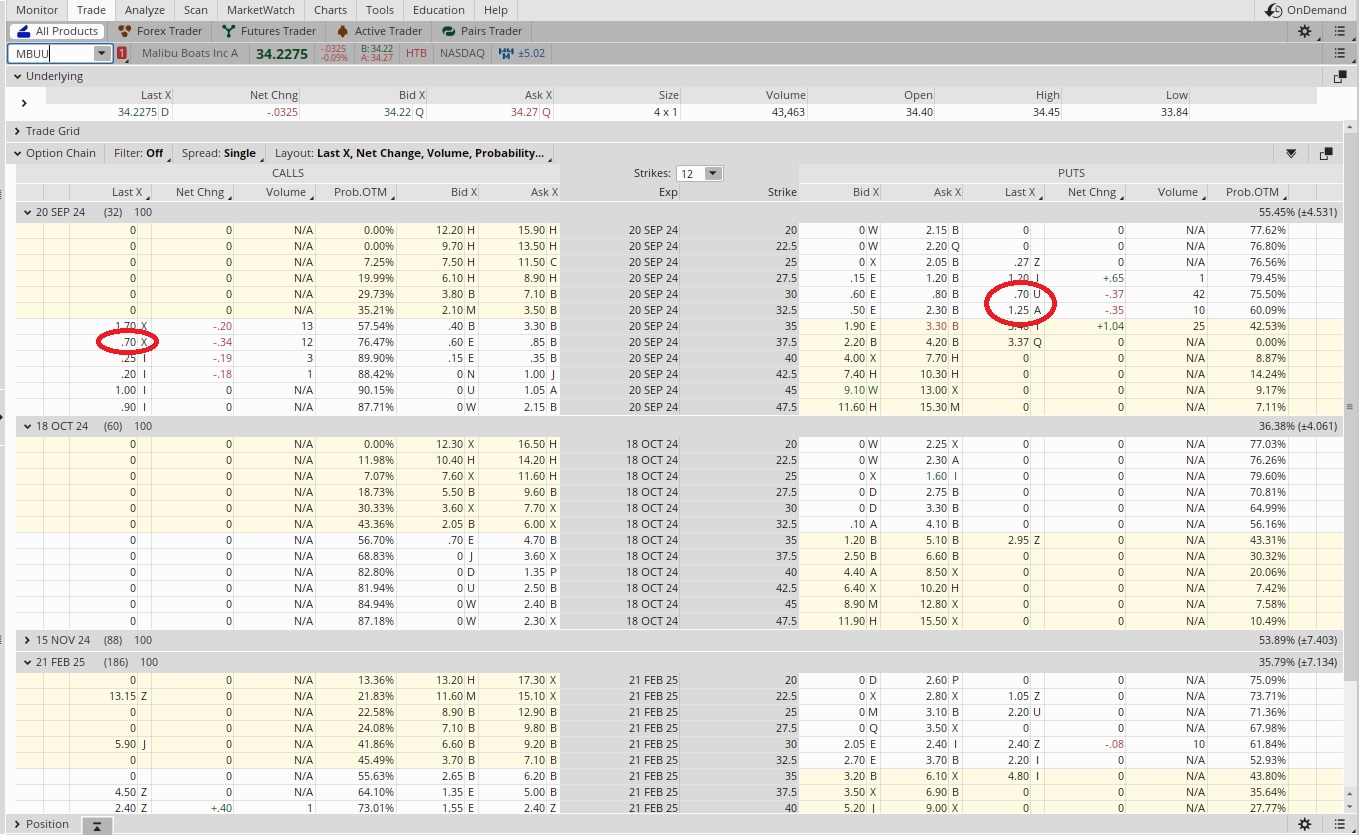Image resolution: width=1359 pixels, height=835 pixels.
Task: Open the MBUU symbol dropdown arrow
Action: click(102, 54)
